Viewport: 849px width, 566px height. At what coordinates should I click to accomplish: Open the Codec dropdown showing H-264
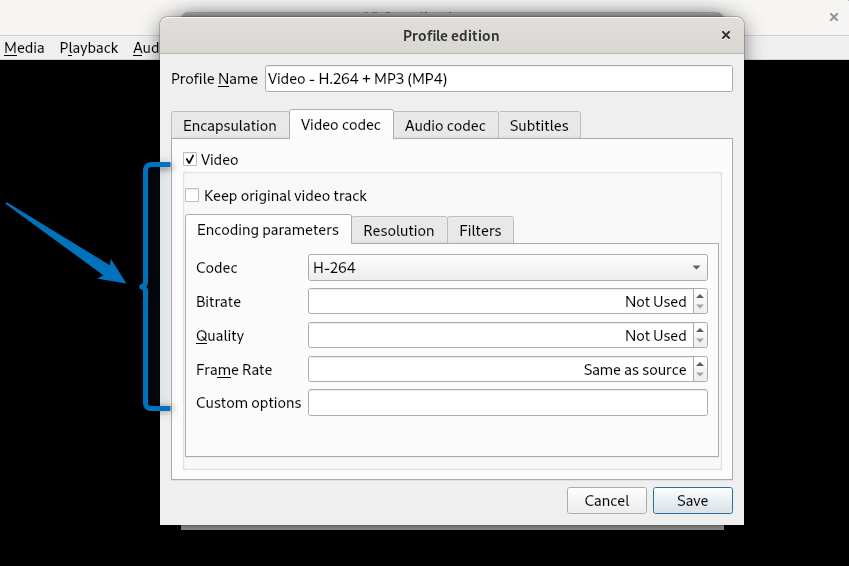(507, 268)
